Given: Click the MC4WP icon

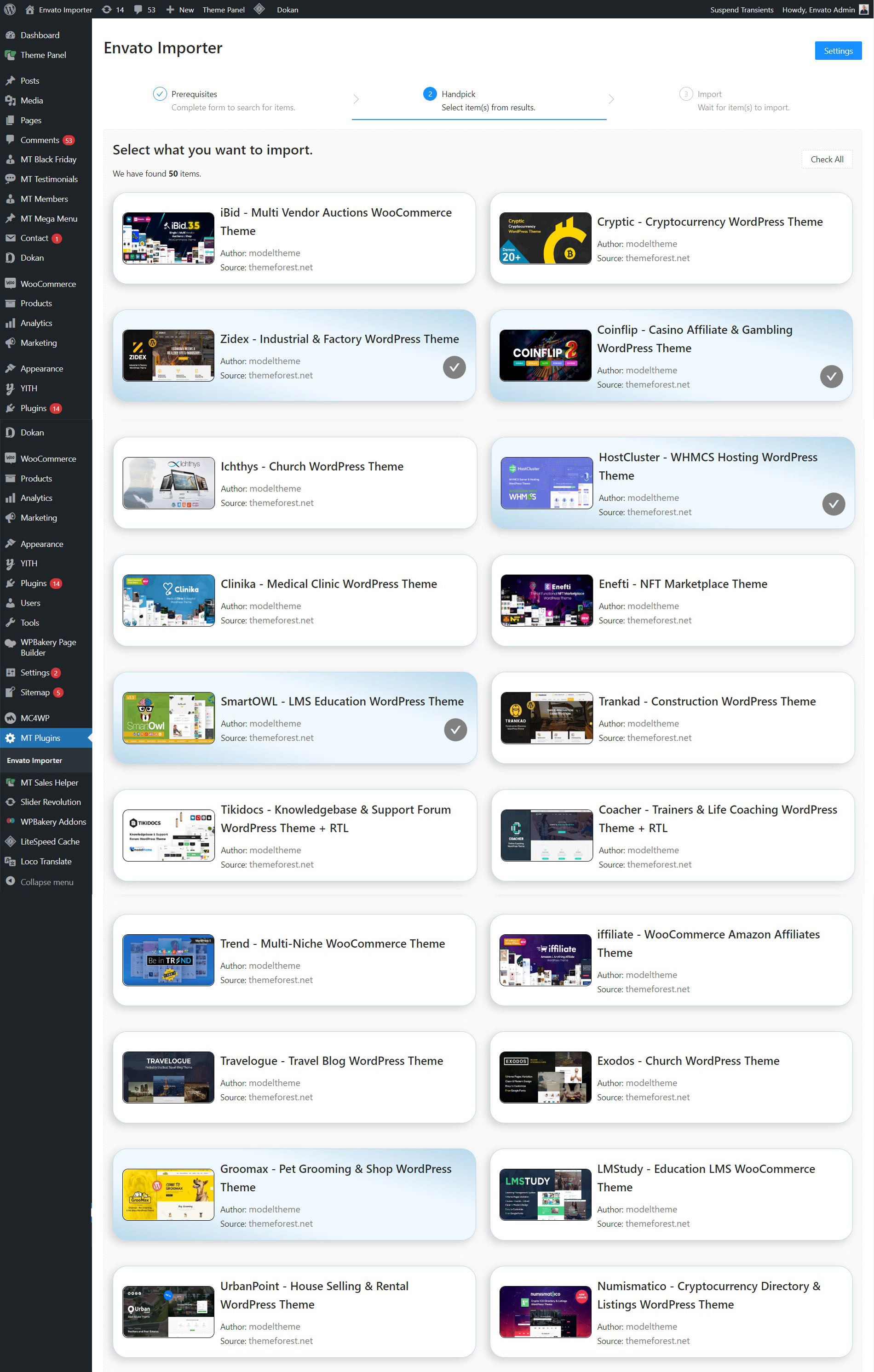Looking at the screenshot, I should [x=10, y=718].
